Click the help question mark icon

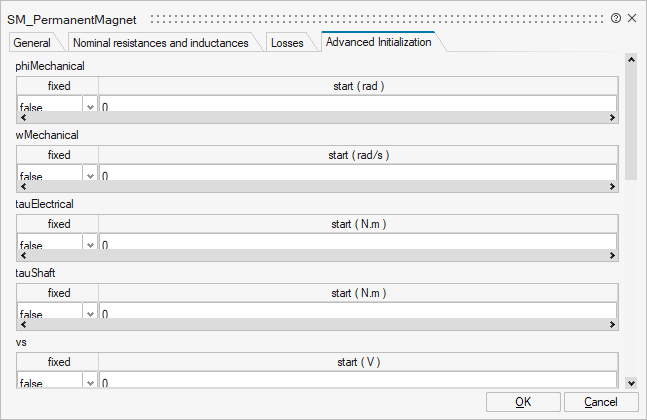[616, 19]
